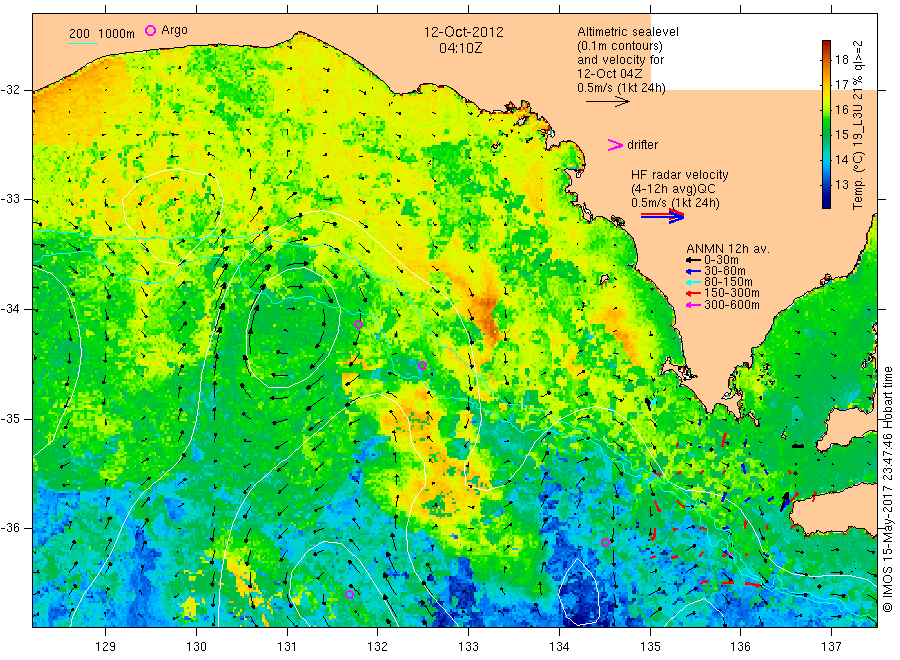Click the longitude label 133

point(468,646)
